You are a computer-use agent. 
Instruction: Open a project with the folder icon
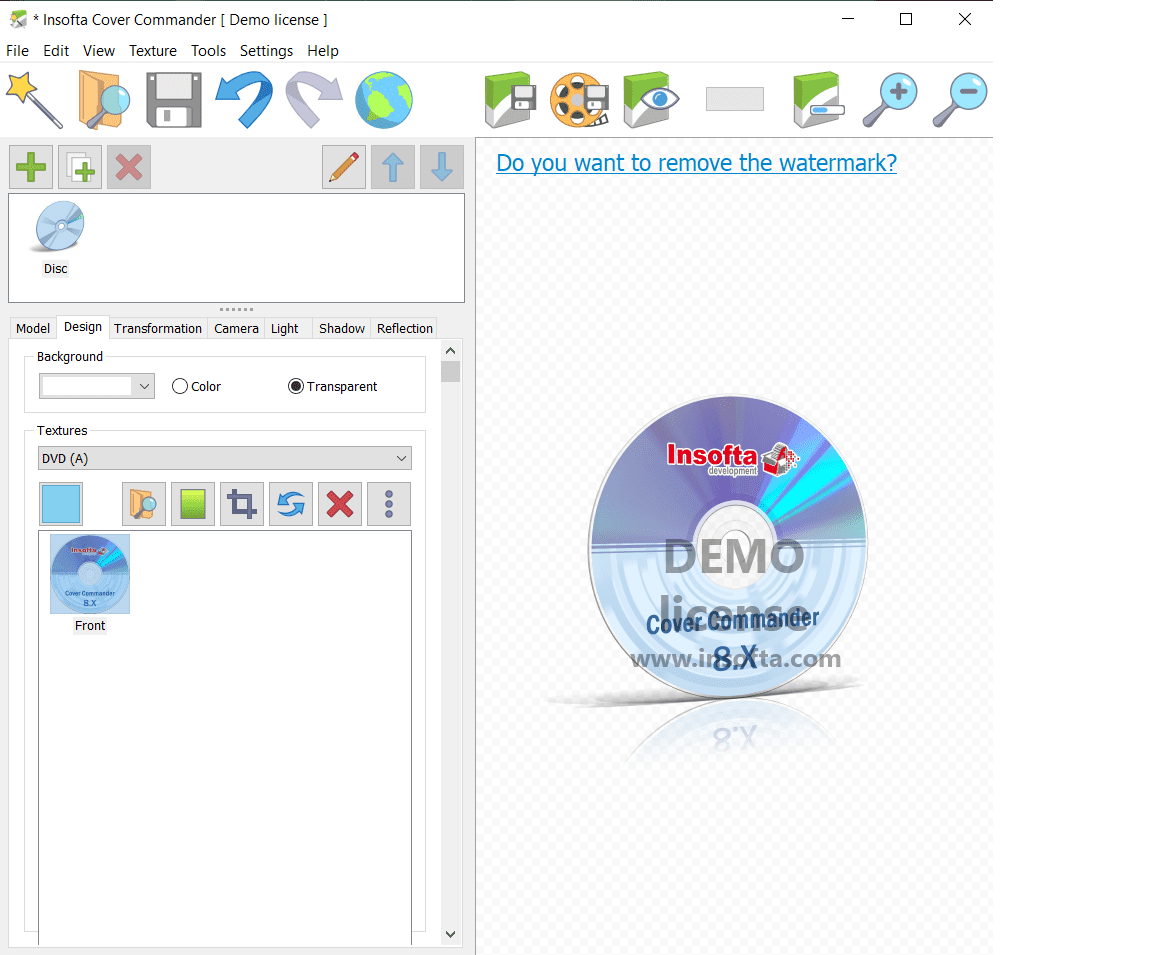tap(104, 100)
